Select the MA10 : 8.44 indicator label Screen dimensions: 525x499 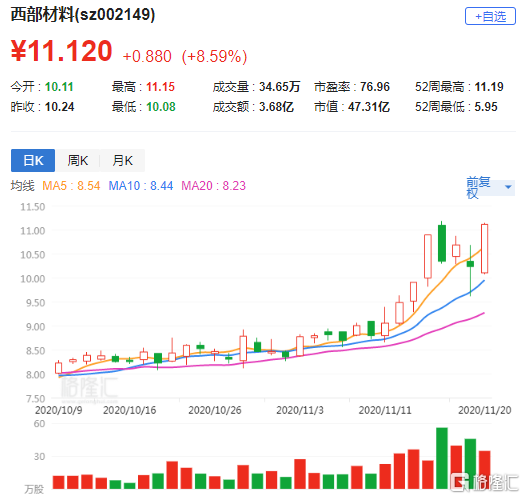point(141,186)
